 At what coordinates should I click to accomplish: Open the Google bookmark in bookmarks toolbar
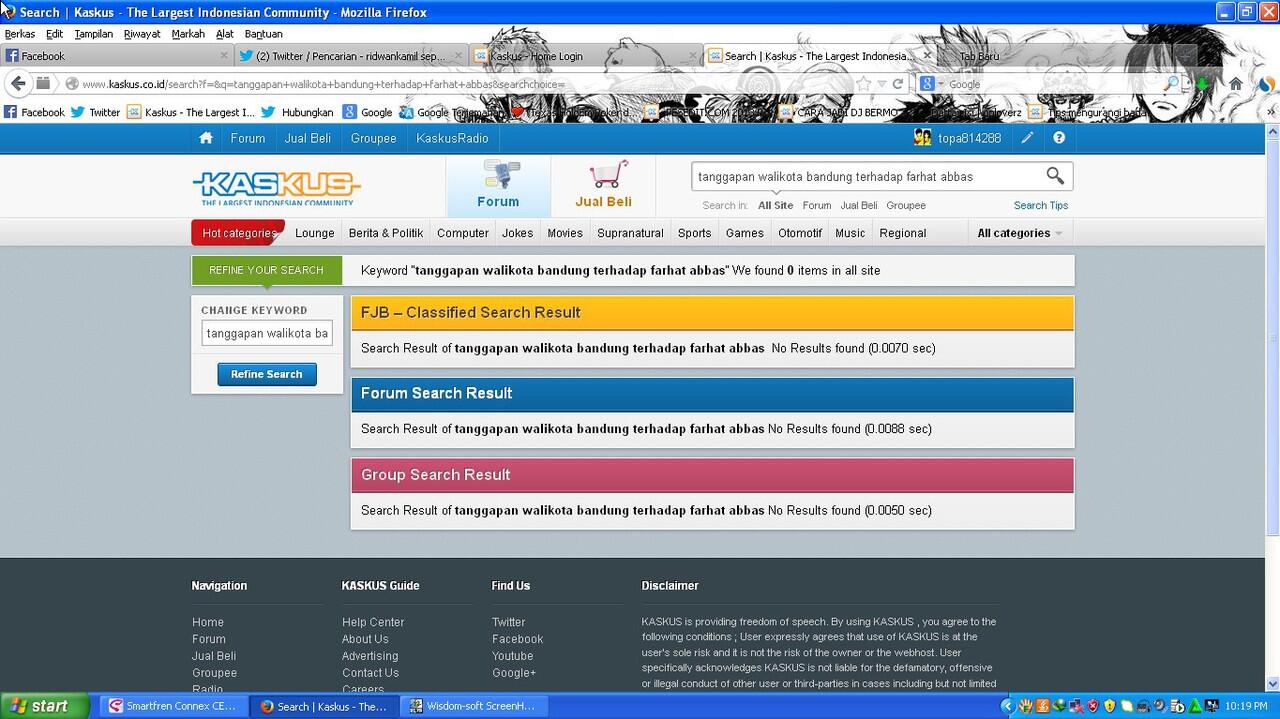tap(367, 112)
